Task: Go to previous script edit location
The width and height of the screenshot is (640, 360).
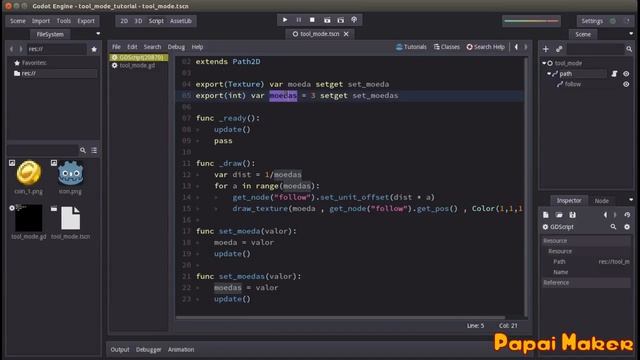Action: [x=516, y=47]
